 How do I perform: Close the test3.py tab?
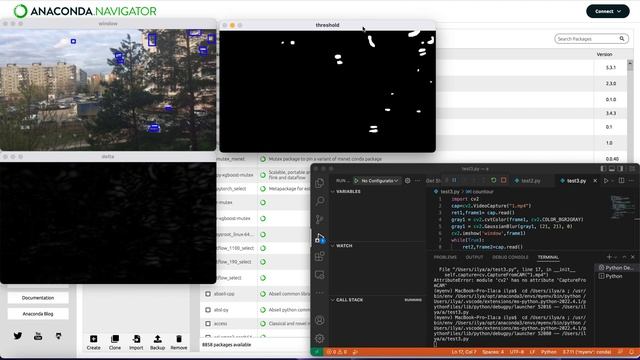[595, 180]
